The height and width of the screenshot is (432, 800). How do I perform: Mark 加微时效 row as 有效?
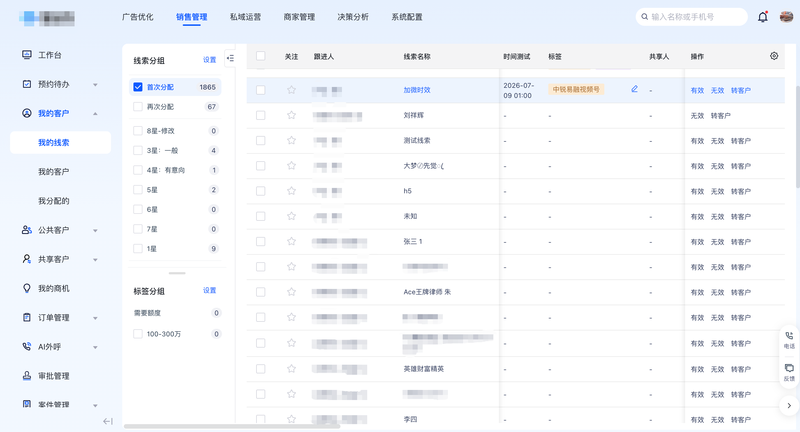(x=697, y=90)
